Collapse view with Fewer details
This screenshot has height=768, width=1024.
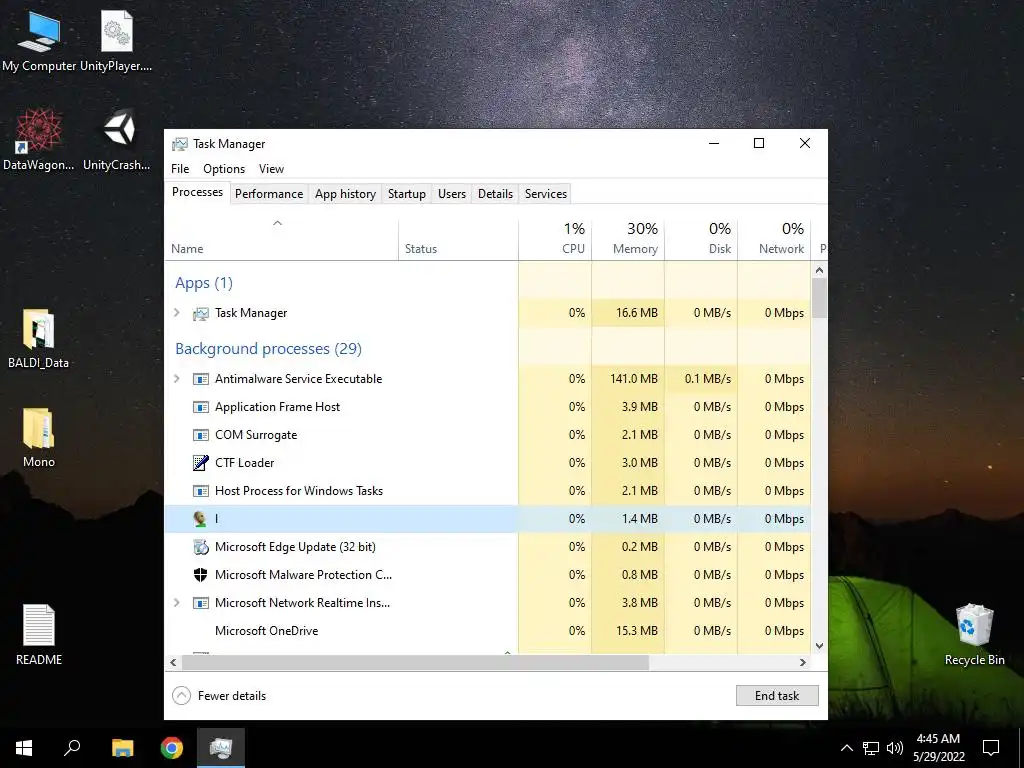click(x=219, y=696)
